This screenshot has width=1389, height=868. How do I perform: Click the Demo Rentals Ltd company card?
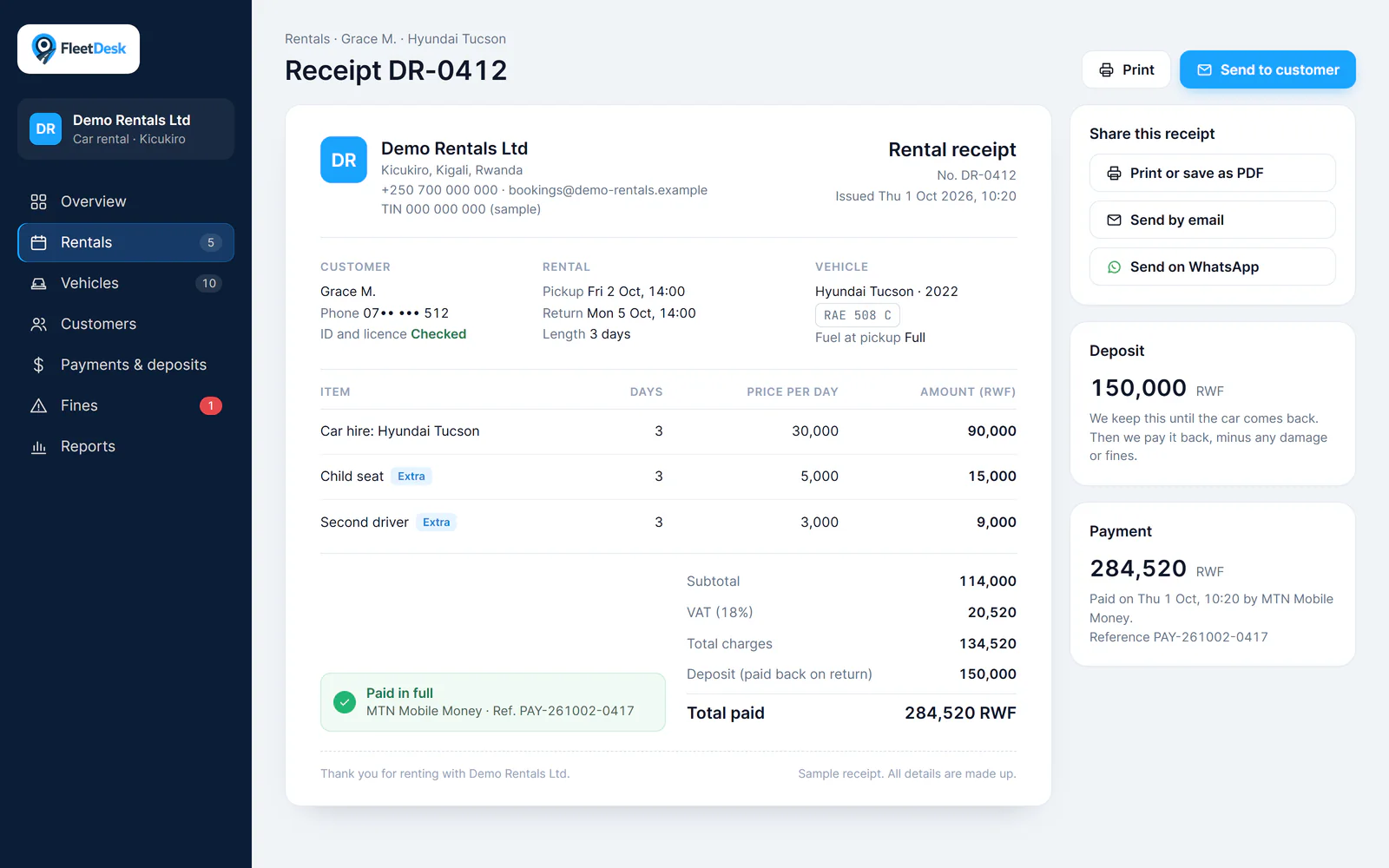tap(126, 128)
